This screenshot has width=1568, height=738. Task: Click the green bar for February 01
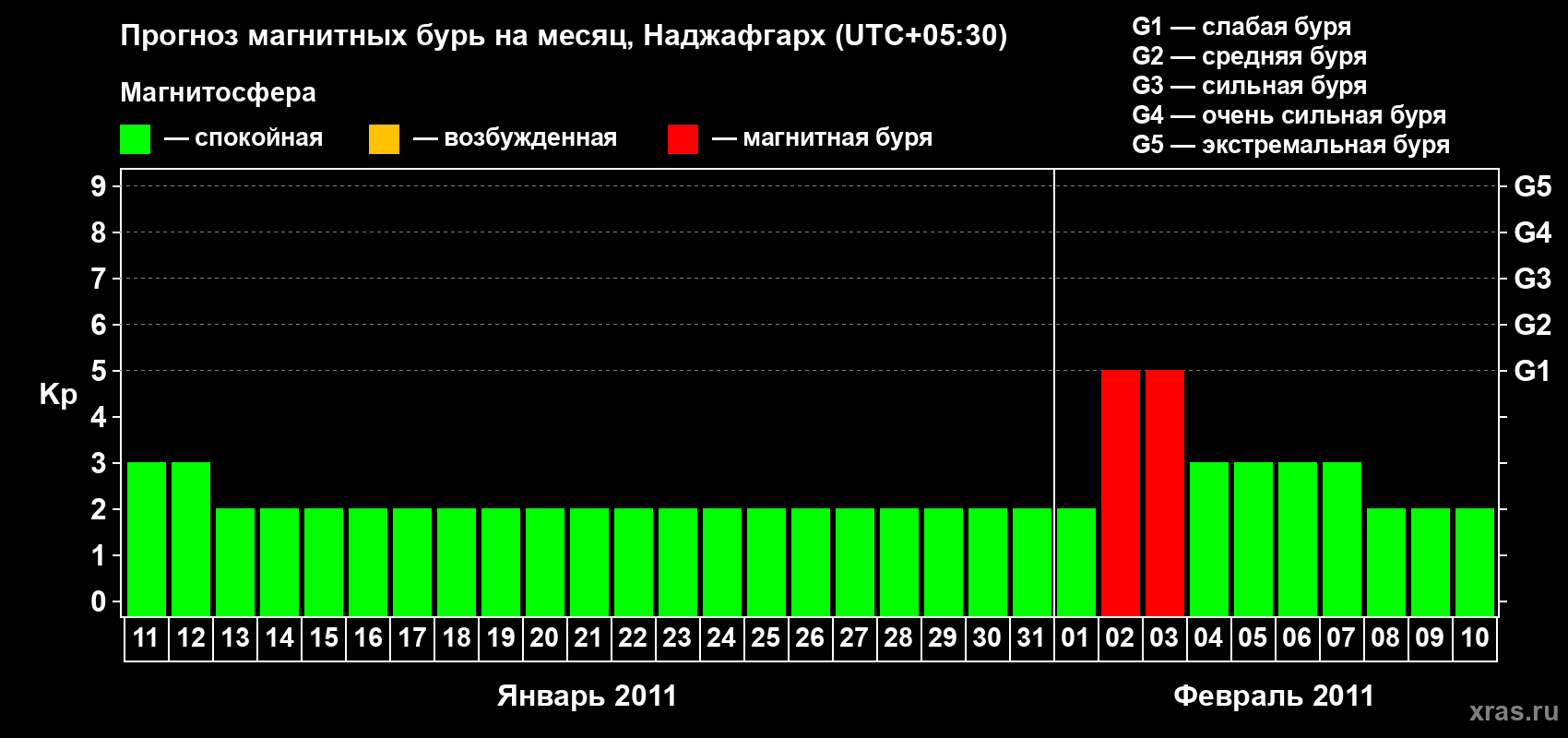(1076, 563)
